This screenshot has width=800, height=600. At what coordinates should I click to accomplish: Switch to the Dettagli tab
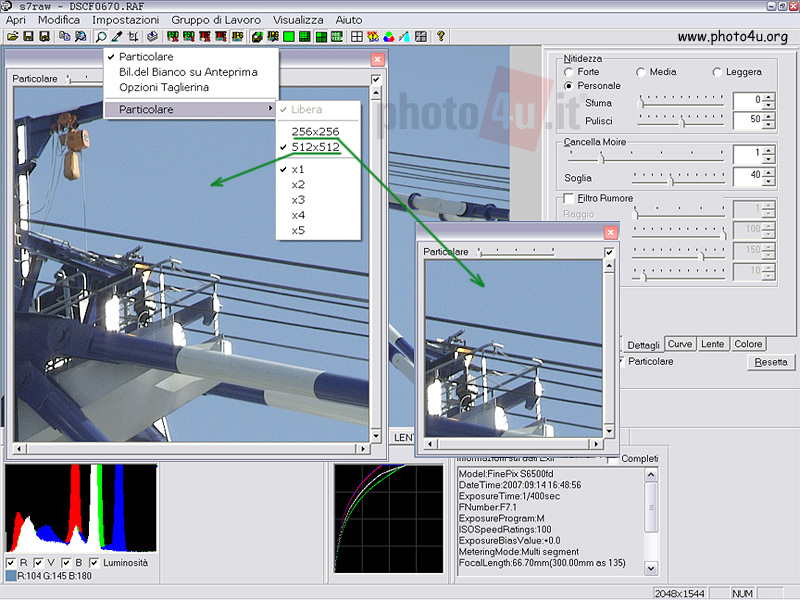point(643,345)
